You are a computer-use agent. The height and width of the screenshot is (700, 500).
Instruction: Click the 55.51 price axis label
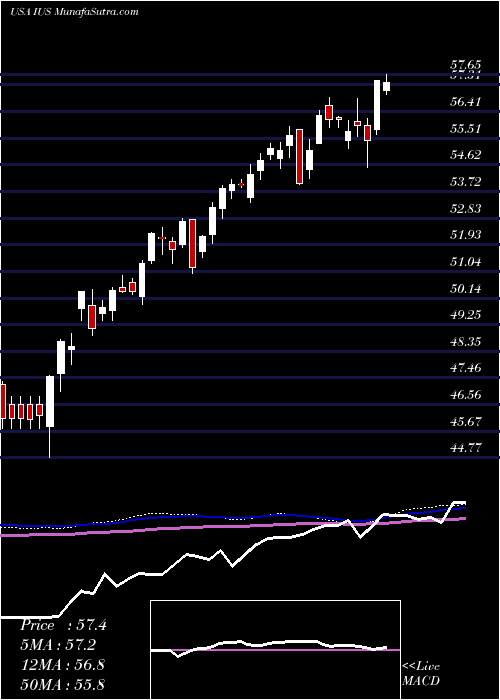[466, 129]
